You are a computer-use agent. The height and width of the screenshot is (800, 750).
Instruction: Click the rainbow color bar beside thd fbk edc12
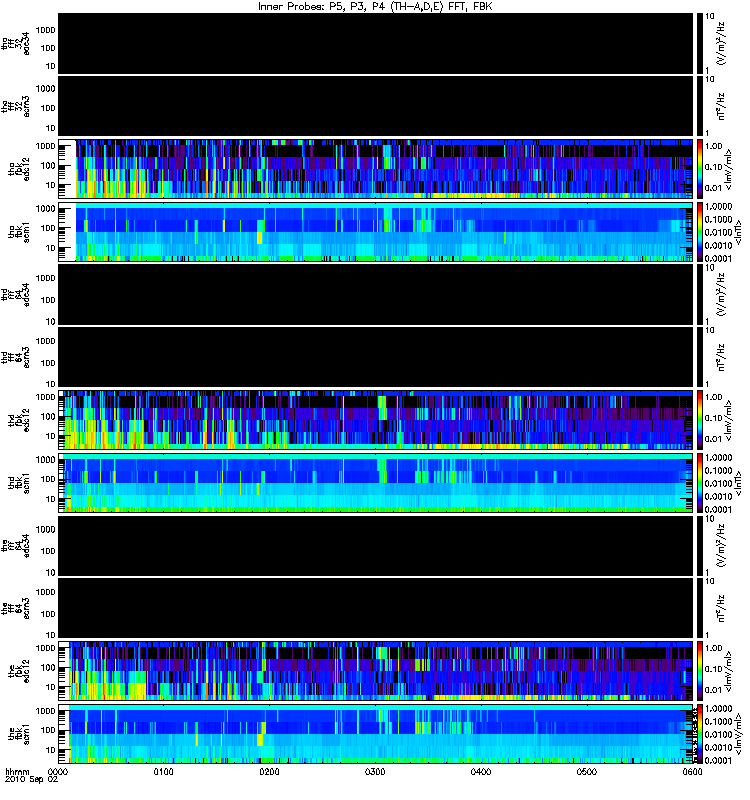tap(699, 419)
